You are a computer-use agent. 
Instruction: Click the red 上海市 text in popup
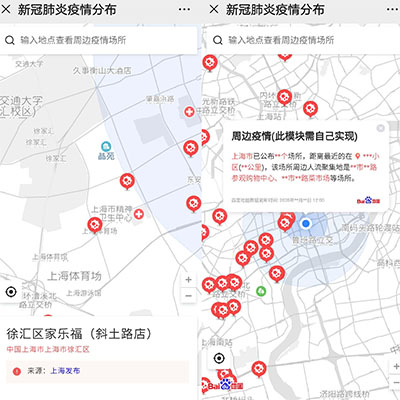pos(242,156)
